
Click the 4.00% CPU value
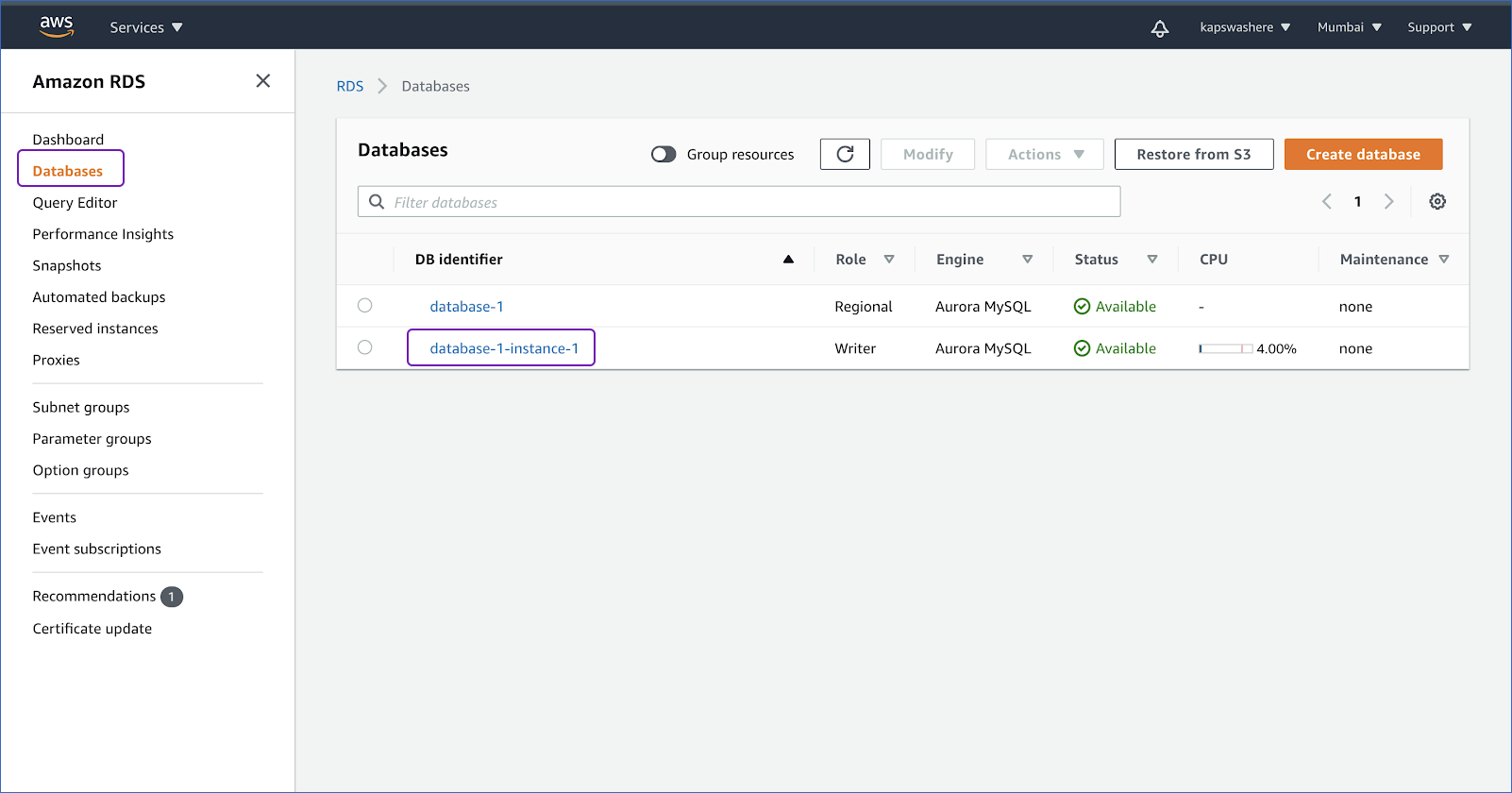tap(1277, 348)
